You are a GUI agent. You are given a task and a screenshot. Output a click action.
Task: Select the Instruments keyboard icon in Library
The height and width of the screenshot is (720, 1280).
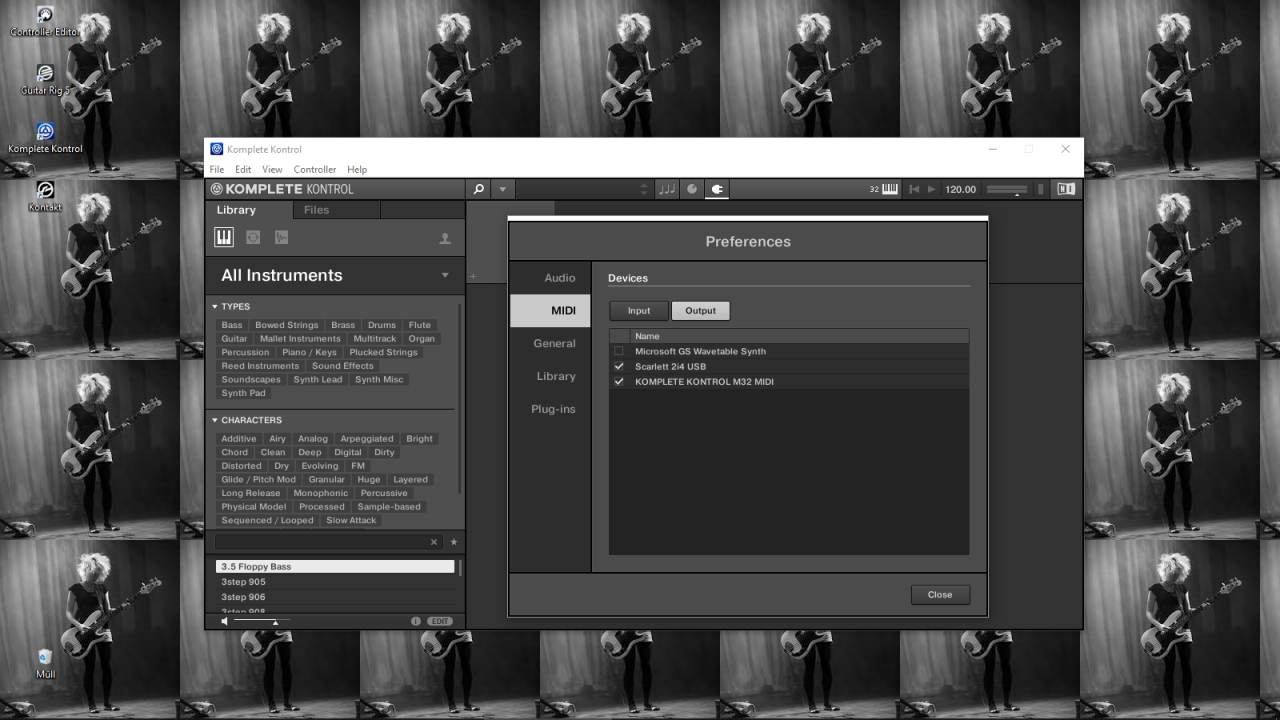click(x=224, y=238)
